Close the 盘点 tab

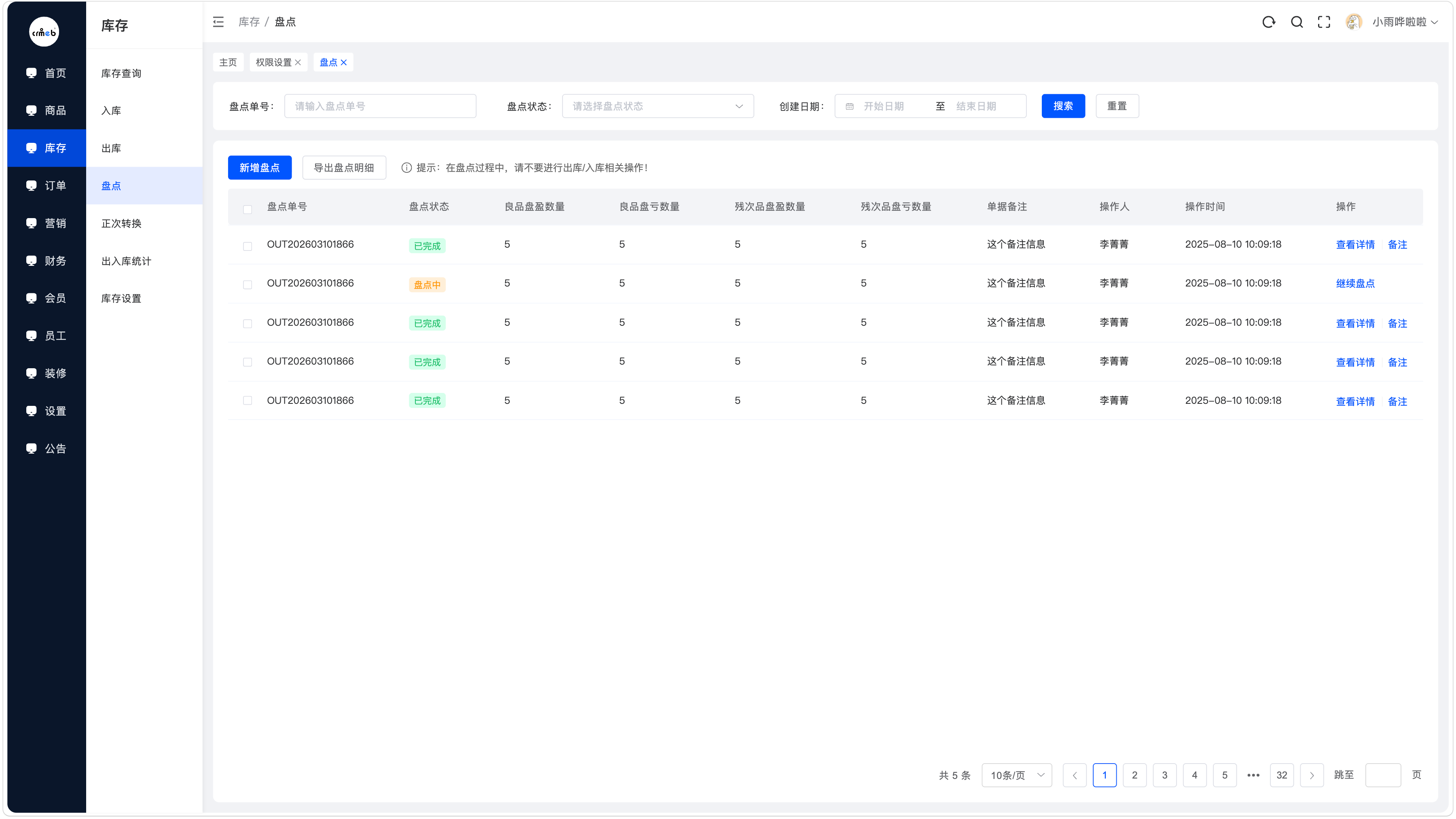(344, 62)
